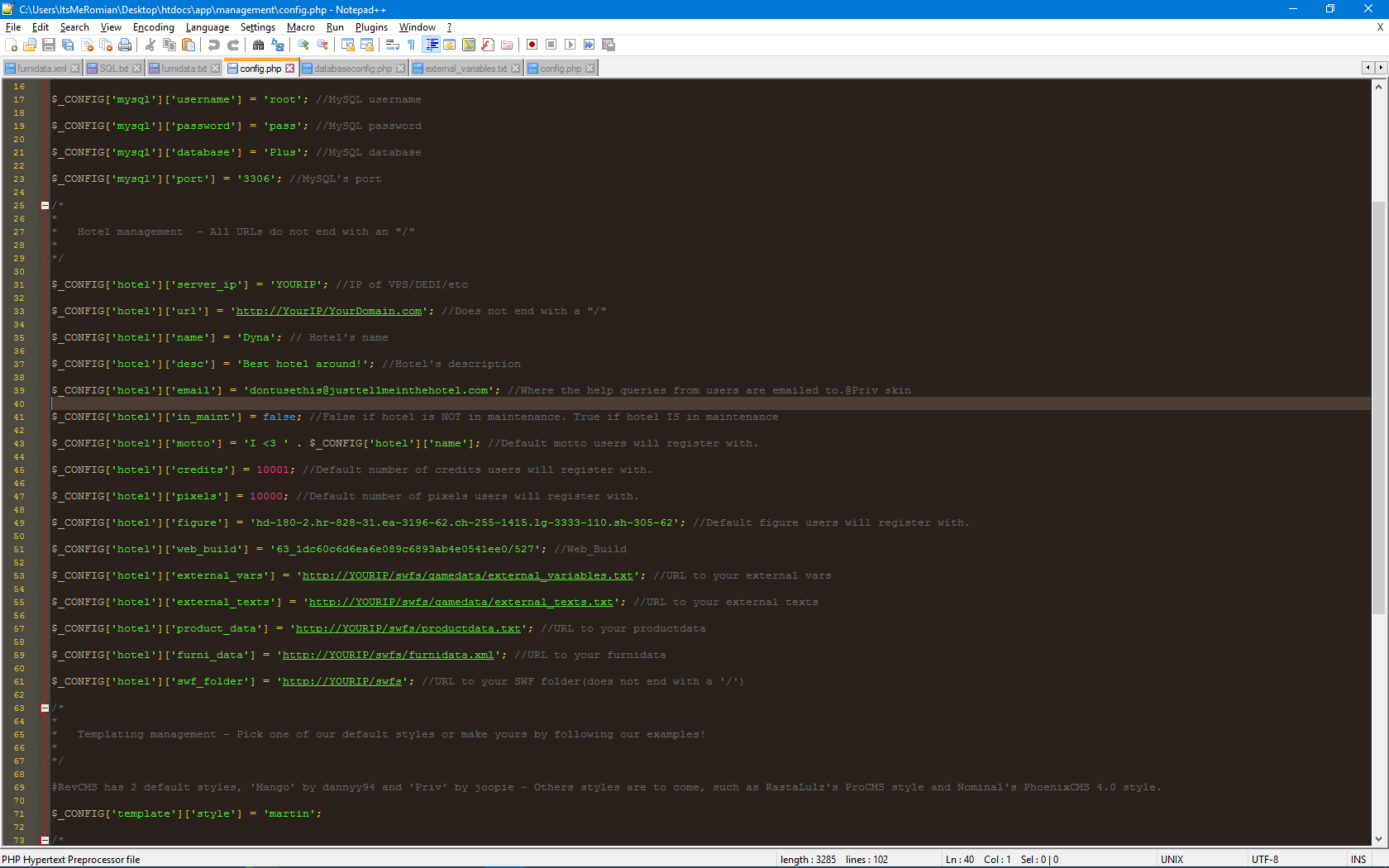Image resolution: width=1389 pixels, height=868 pixels.
Task: Click the scroll-up arrow of the editor
Action: click(x=1378, y=87)
